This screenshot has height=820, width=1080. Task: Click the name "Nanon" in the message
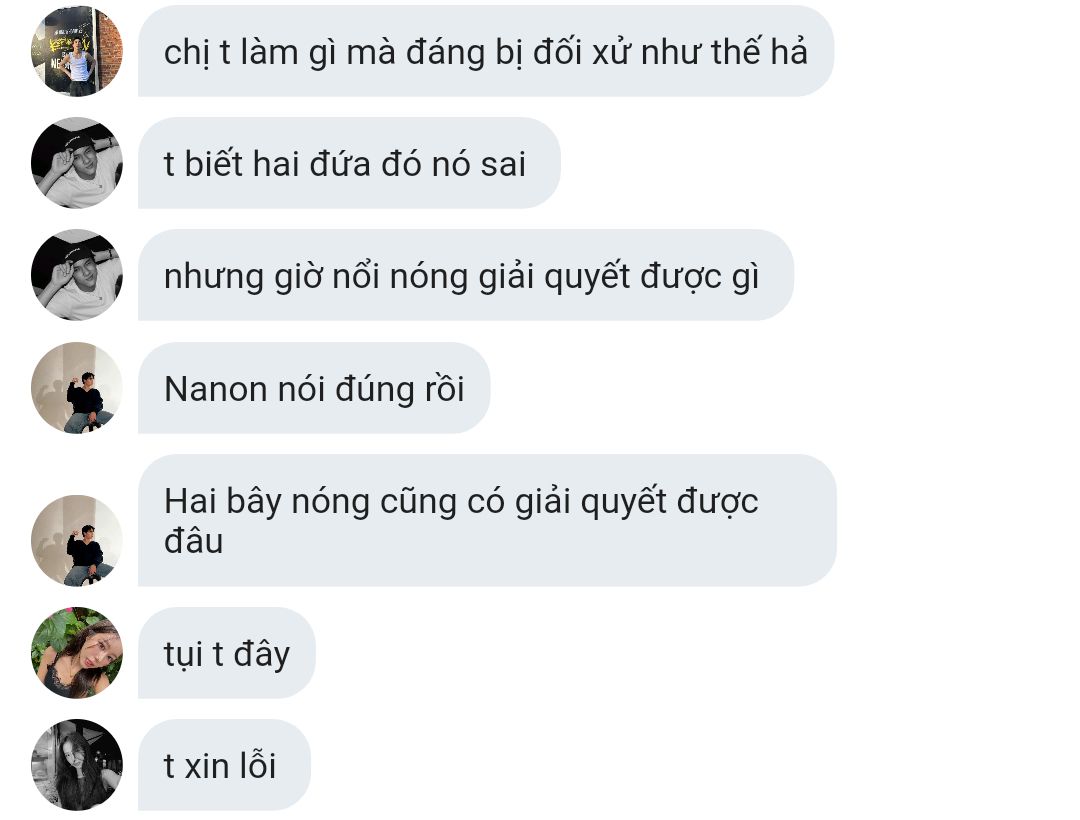coord(216,389)
